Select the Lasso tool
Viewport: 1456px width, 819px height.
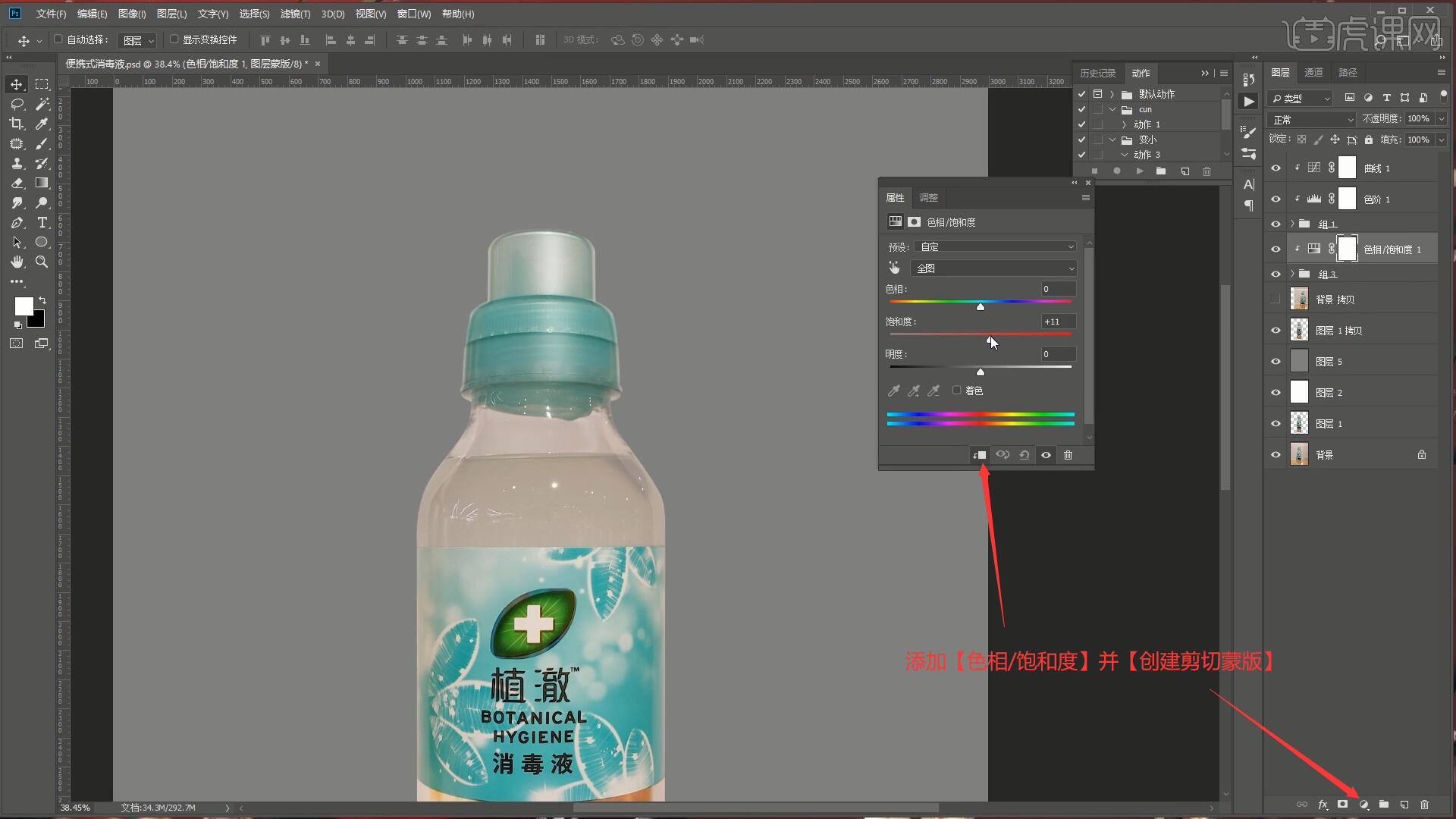(16, 104)
